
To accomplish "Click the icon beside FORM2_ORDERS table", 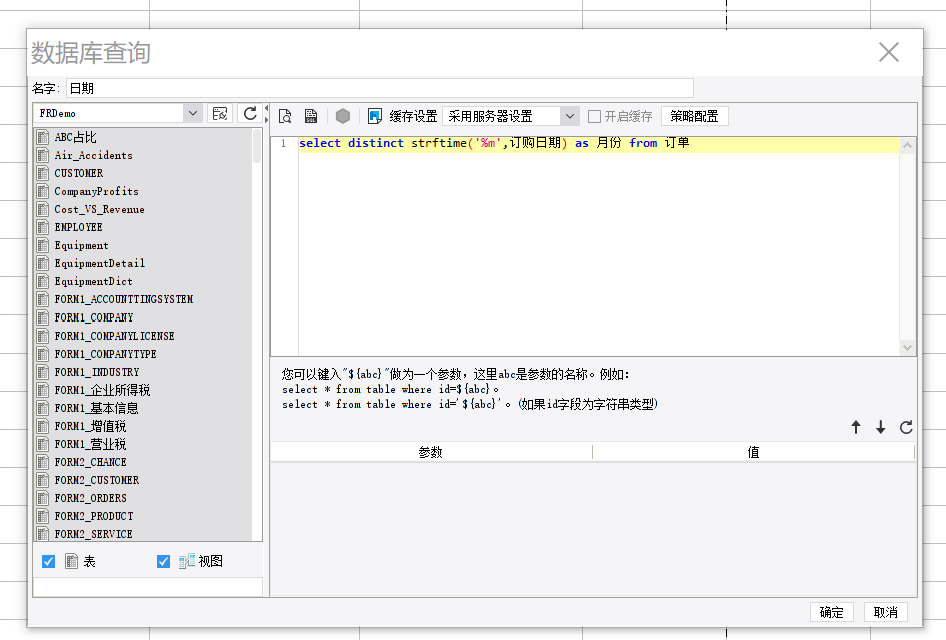I will coord(43,498).
